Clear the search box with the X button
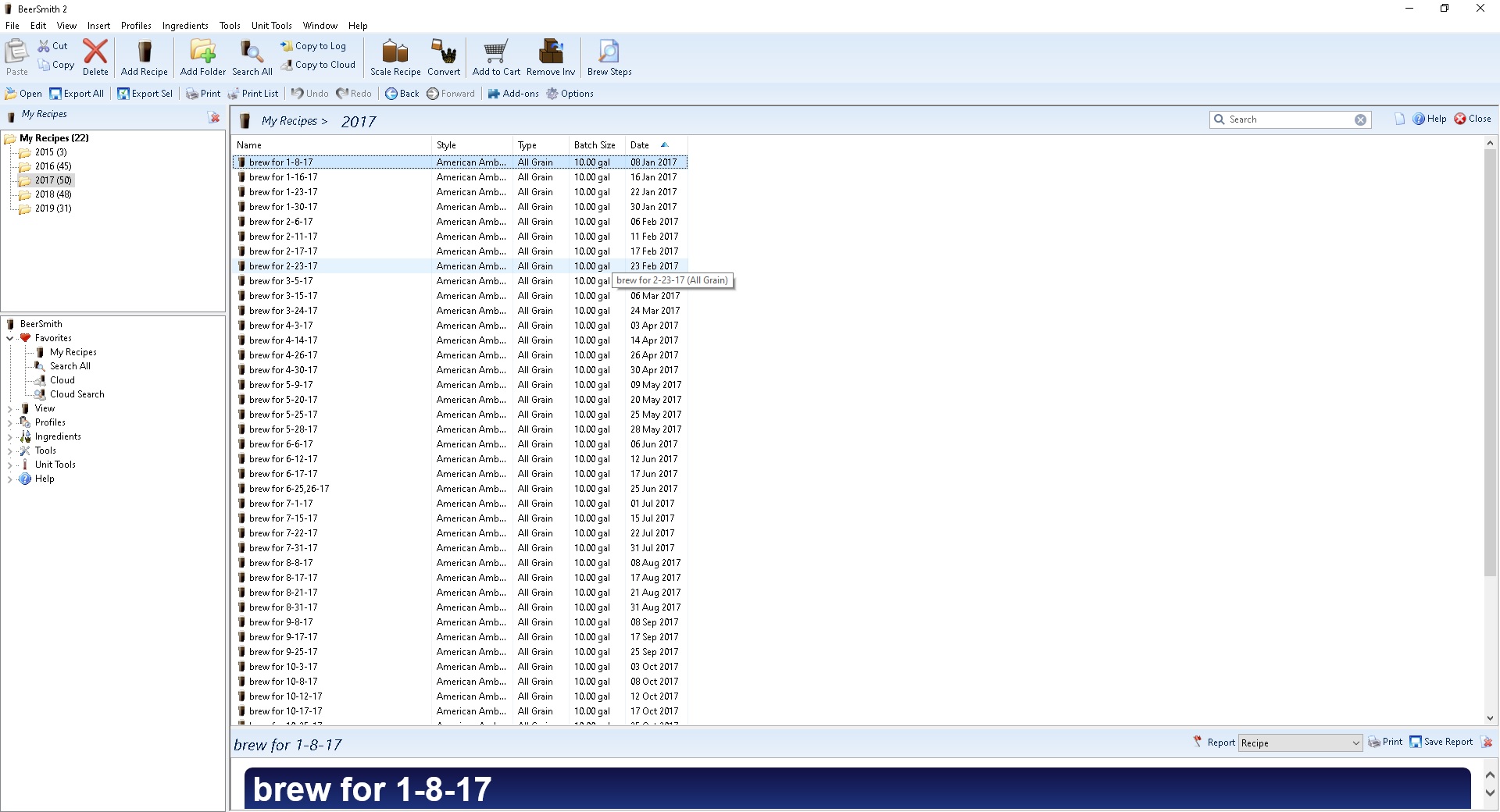This screenshot has width=1500, height=812. (1360, 120)
